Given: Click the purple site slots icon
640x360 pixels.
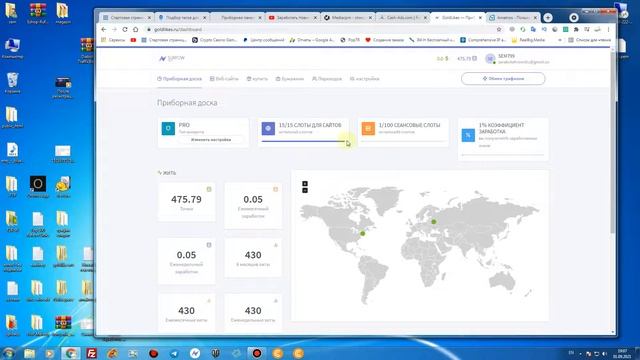Looking at the screenshot, I should 268,129.
